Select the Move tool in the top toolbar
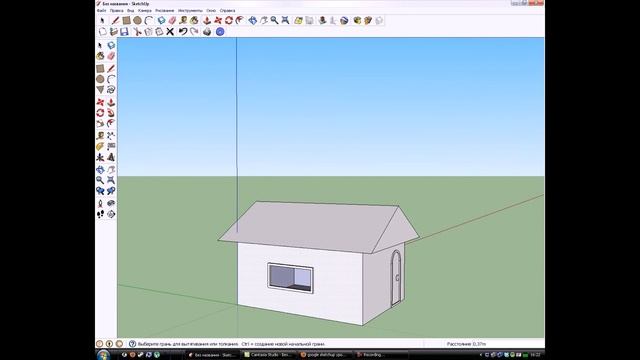Viewport: 640px width, 360px height. coord(218,20)
